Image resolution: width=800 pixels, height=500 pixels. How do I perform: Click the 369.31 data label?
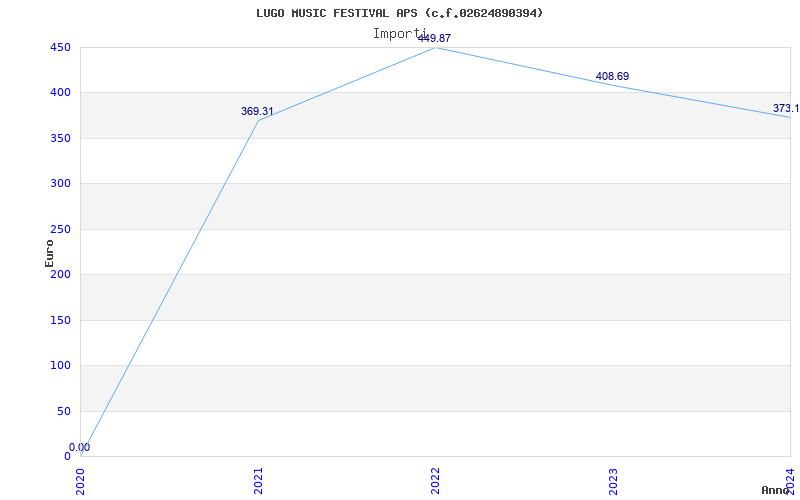click(x=257, y=111)
